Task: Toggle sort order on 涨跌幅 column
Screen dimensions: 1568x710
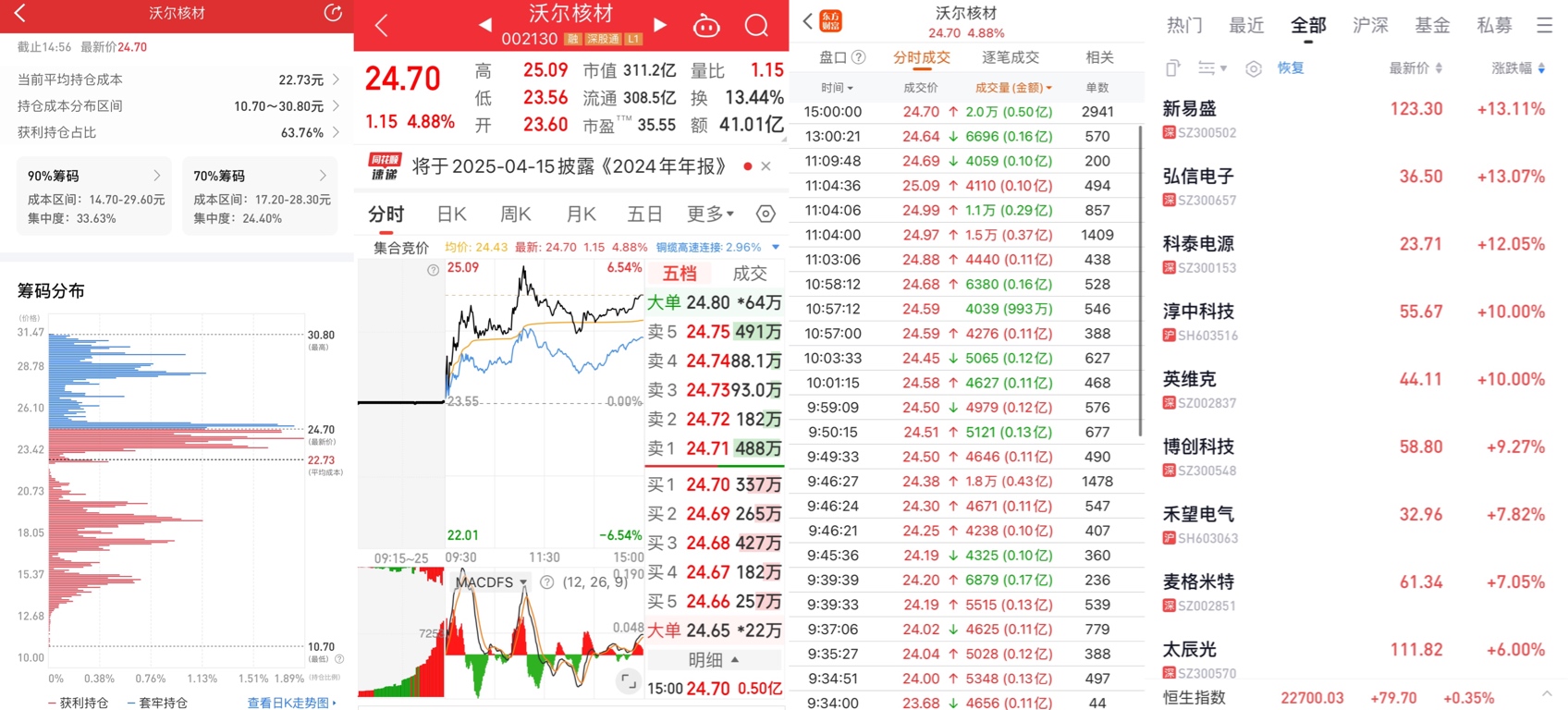Action: point(1518,68)
